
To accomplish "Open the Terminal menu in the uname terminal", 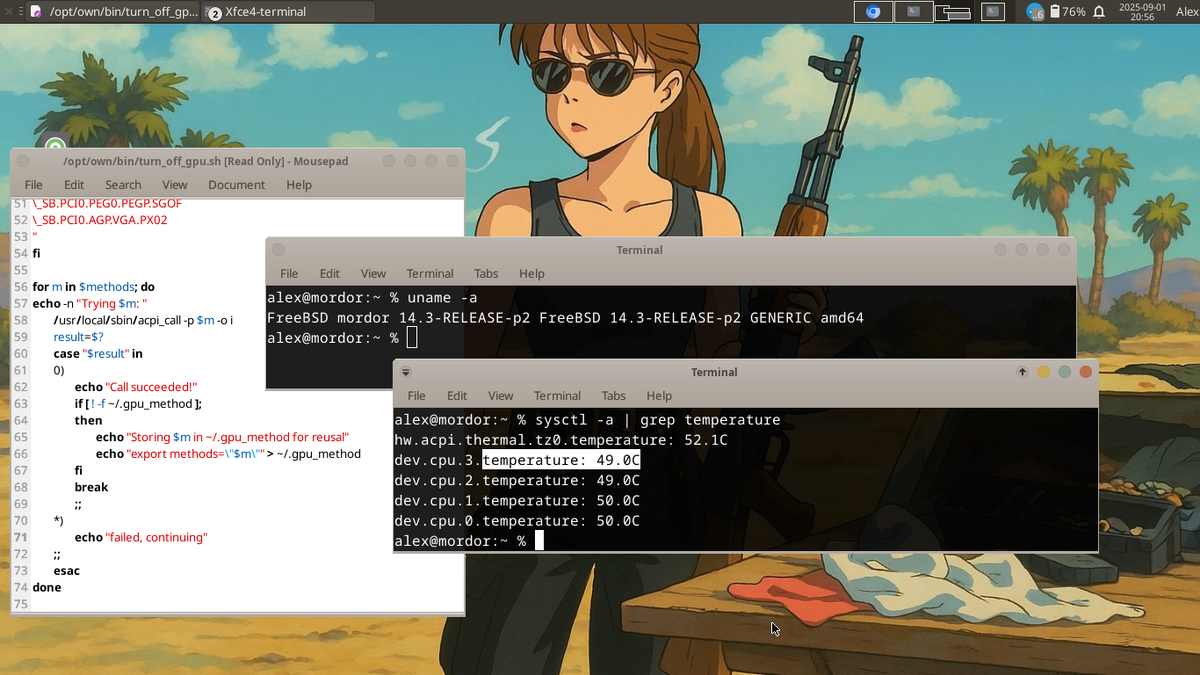I will point(430,274).
